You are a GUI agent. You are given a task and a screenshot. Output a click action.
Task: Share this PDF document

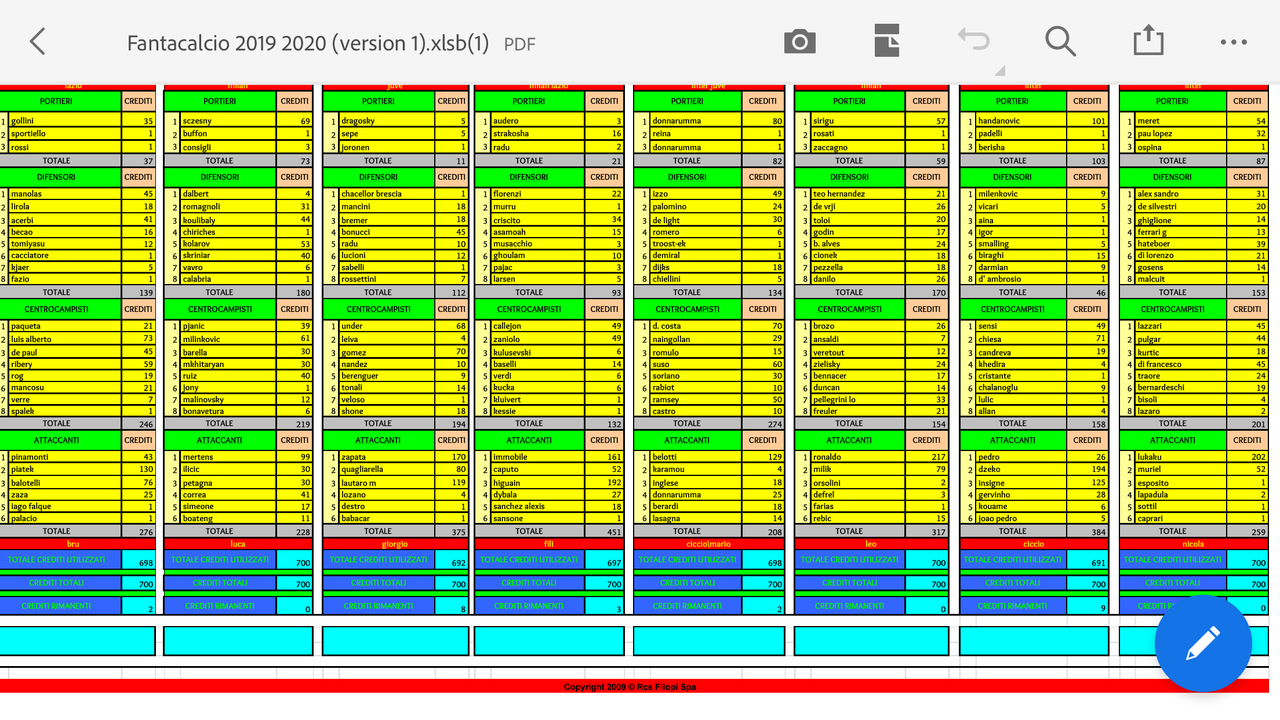[x=1148, y=41]
